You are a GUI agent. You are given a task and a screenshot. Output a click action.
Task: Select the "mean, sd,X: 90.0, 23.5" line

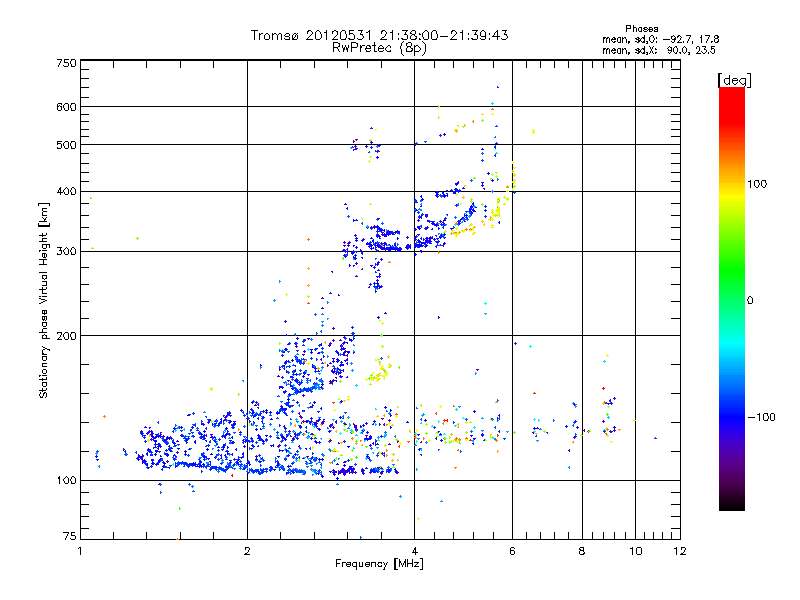(x=659, y=50)
